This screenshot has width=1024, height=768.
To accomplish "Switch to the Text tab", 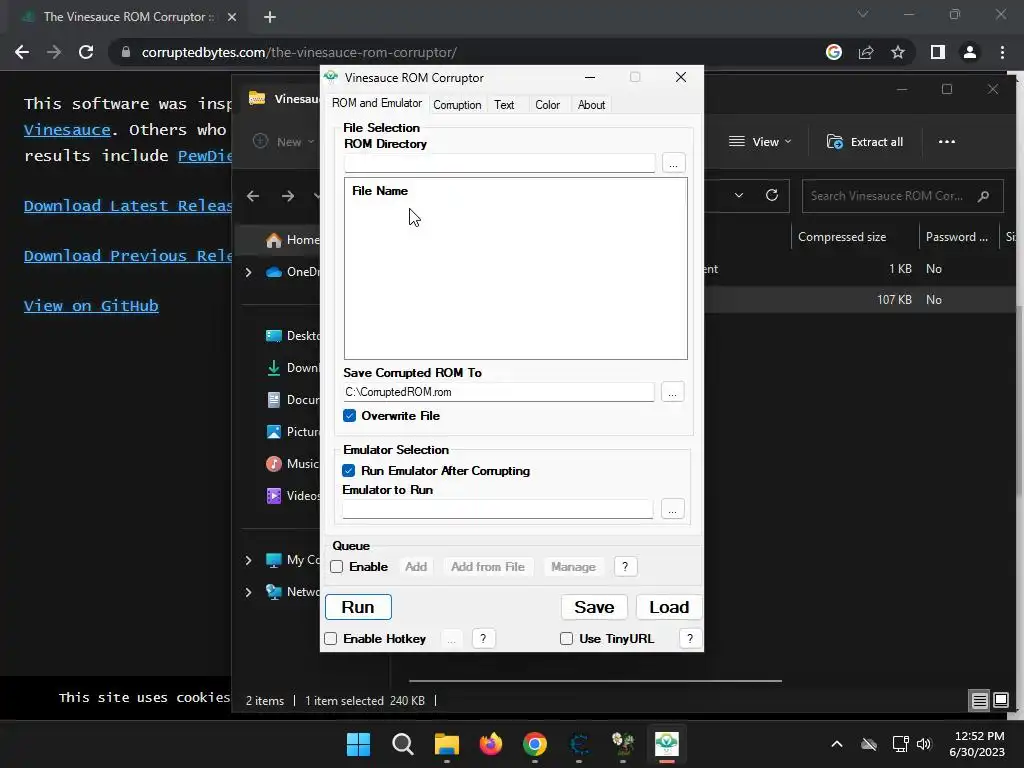I will (x=504, y=104).
